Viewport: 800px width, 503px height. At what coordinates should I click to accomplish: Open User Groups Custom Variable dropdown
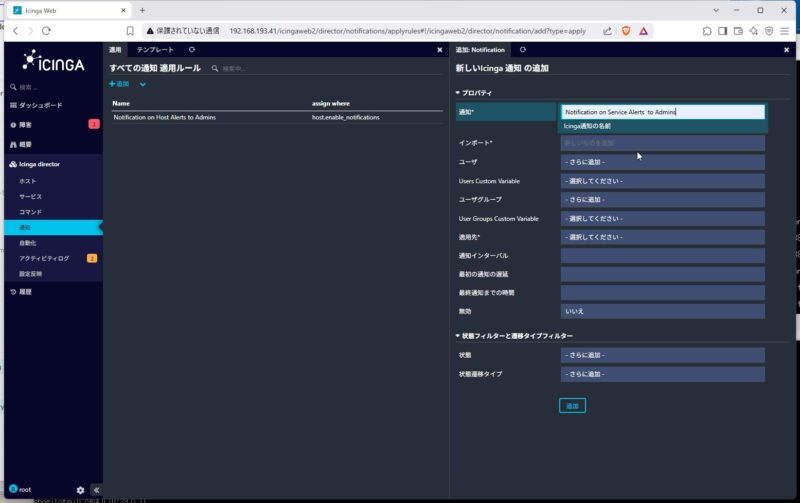(x=663, y=218)
